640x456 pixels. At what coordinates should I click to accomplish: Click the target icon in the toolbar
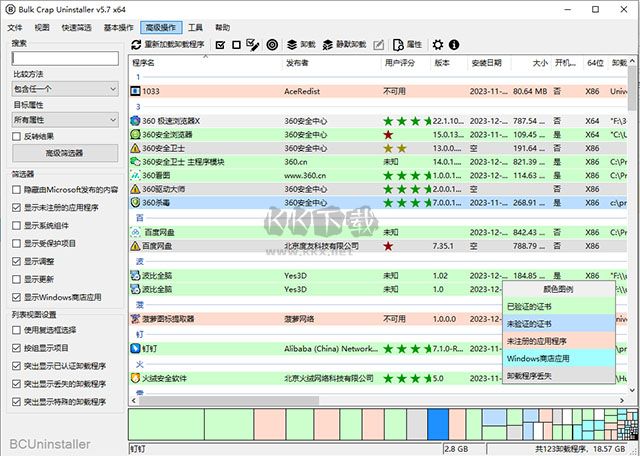[x=272, y=45]
